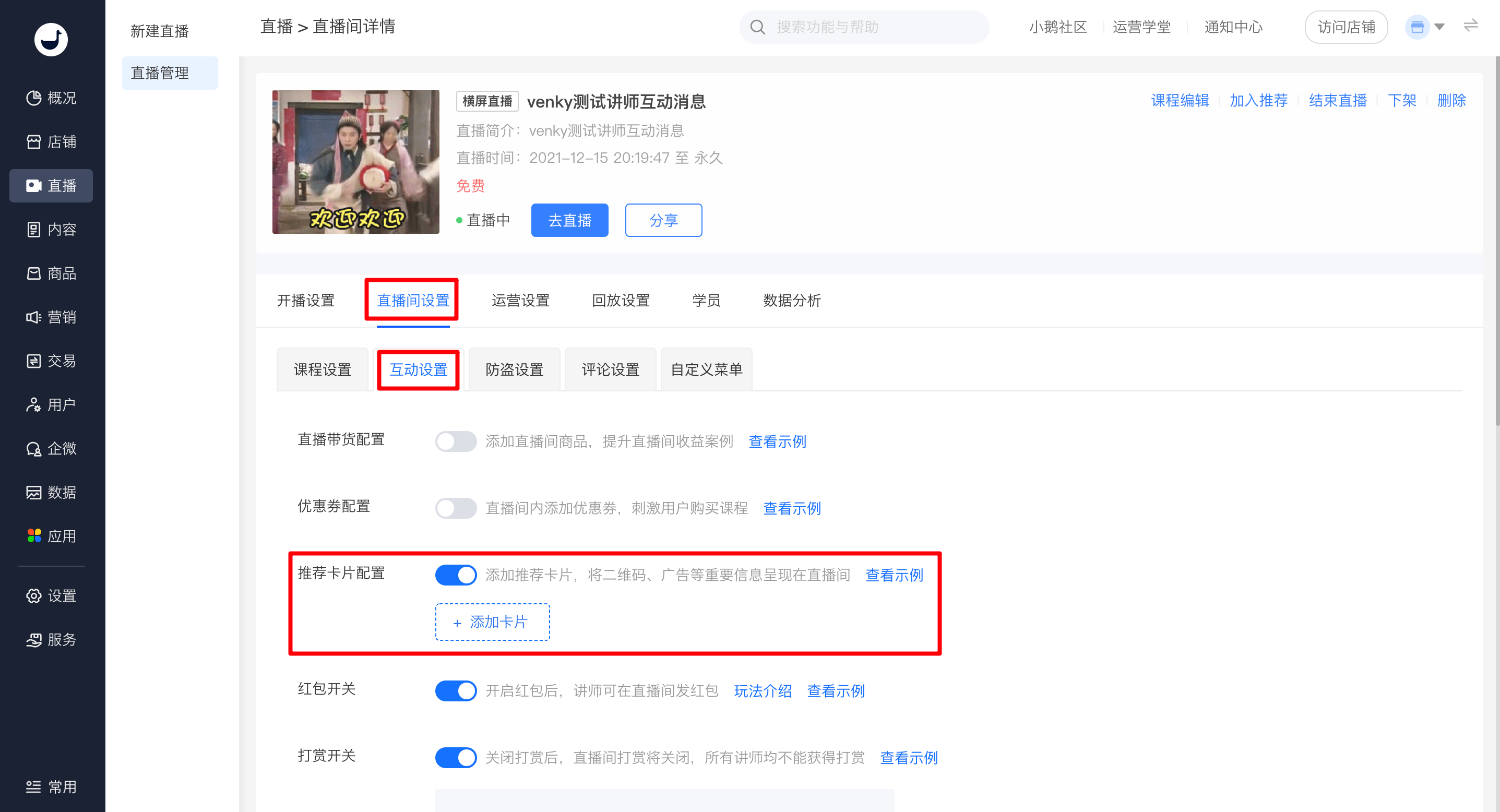Open the 店铺 shop sidebar icon
Viewport: 1500px width, 812px height.
pos(34,141)
